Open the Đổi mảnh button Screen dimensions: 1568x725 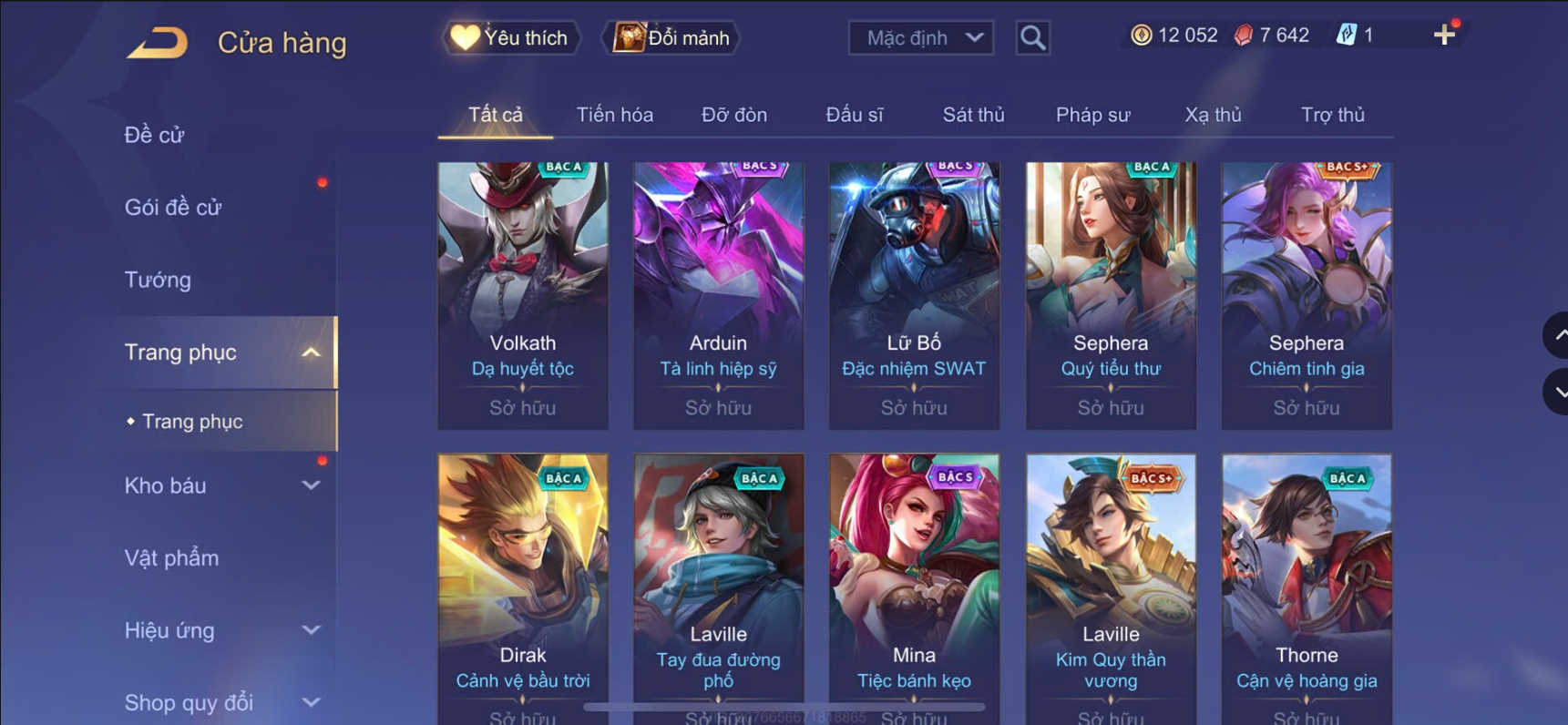pos(671,37)
